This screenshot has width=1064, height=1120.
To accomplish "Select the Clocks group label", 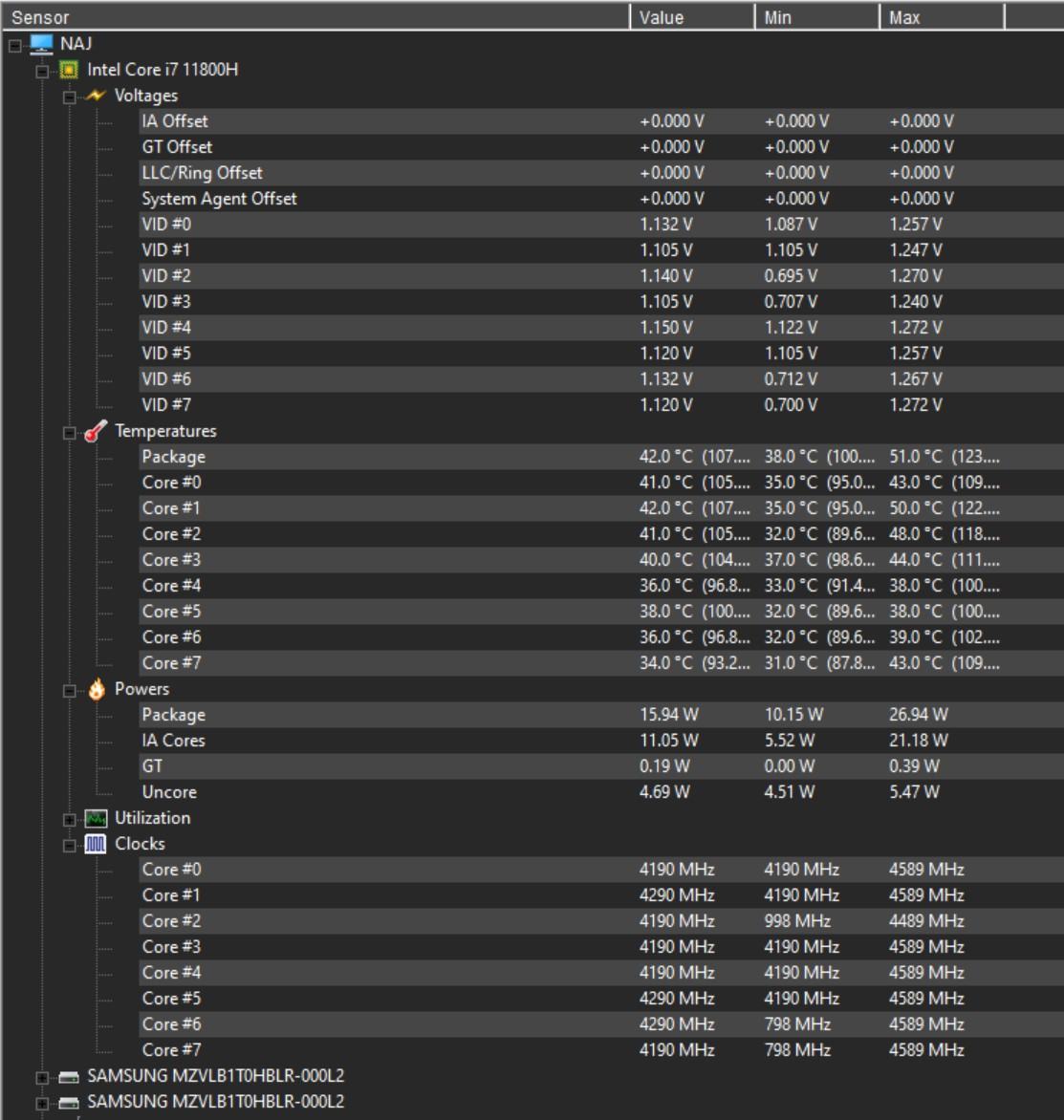I will click(141, 844).
